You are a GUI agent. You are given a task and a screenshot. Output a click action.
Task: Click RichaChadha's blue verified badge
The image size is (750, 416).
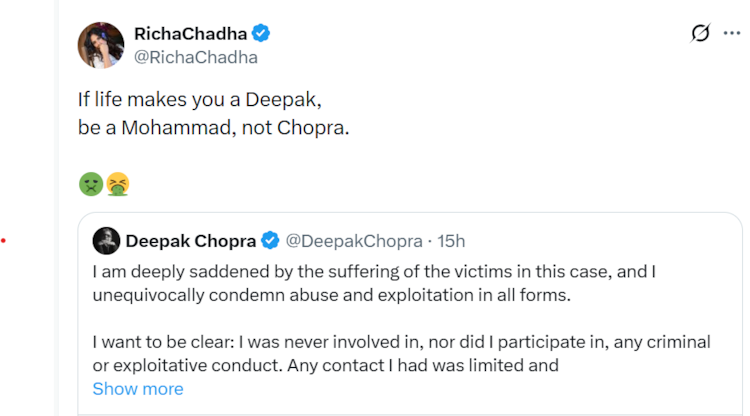tap(261, 33)
